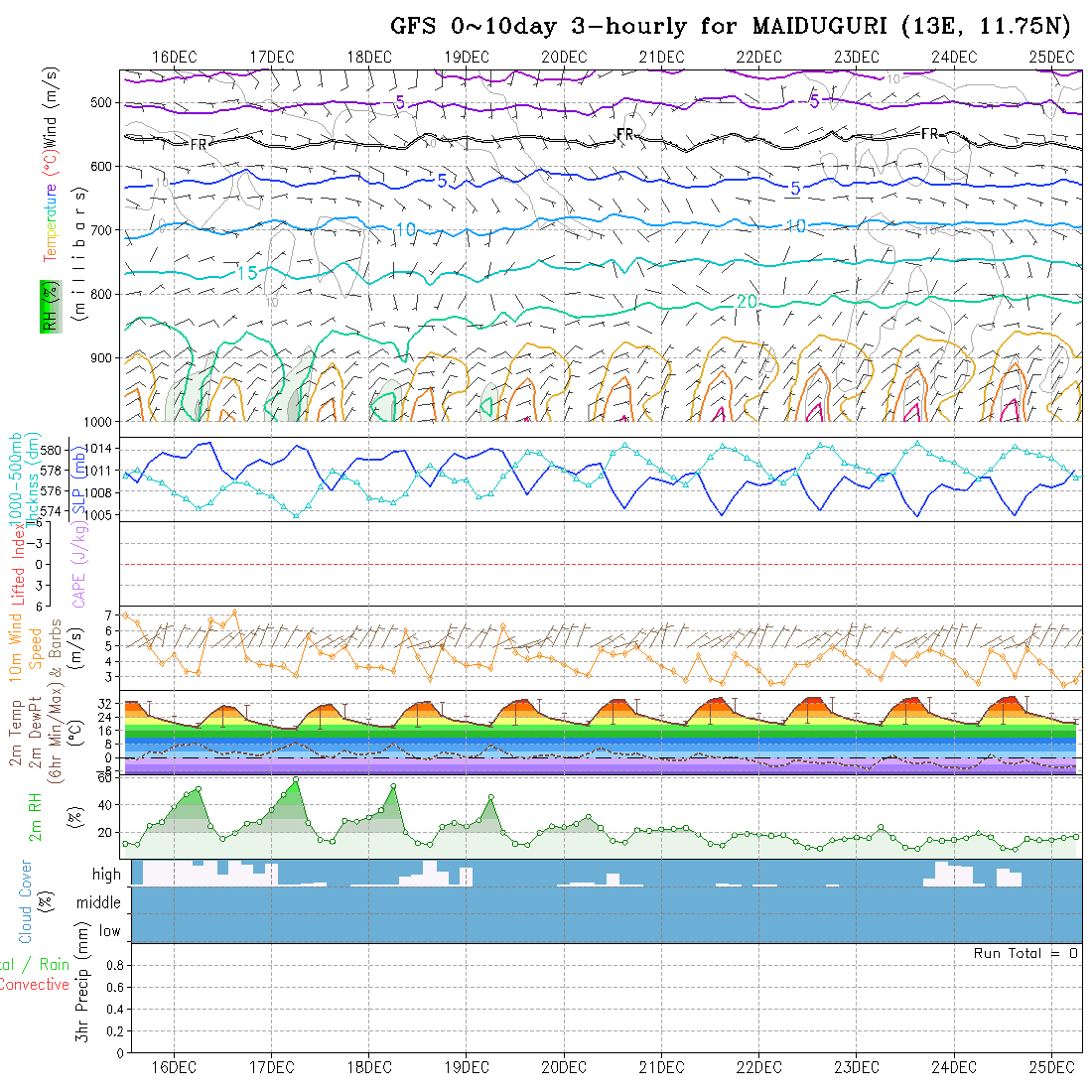Click the red Convective precipitation label
Viewport: 1092px width, 1092px height.
pyautogui.click(x=35, y=985)
